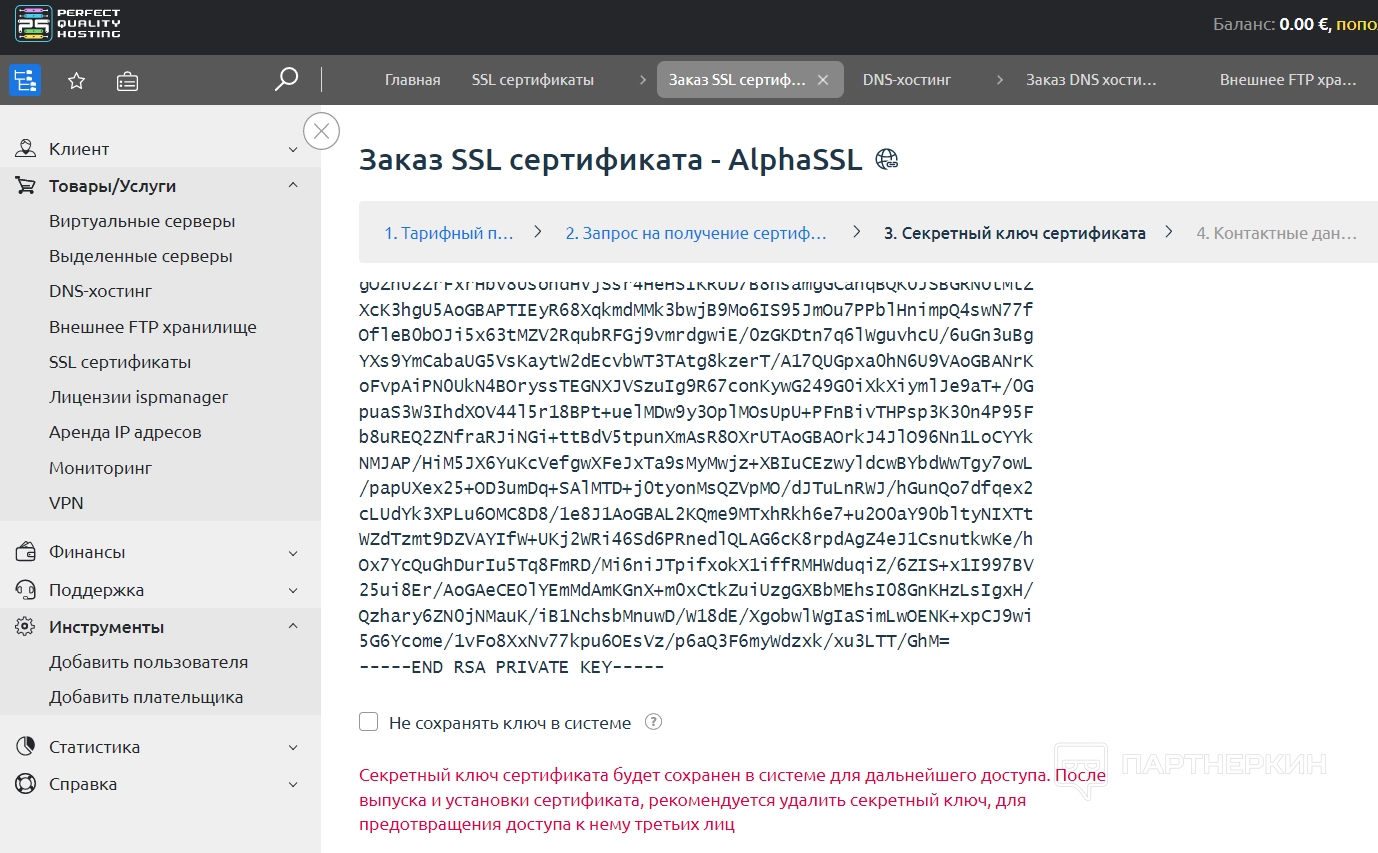Image resolution: width=1378 pixels, height=853 pixels.
Task: Click the Товары/Услуги cart icon
Action: (x=26, y=186)
